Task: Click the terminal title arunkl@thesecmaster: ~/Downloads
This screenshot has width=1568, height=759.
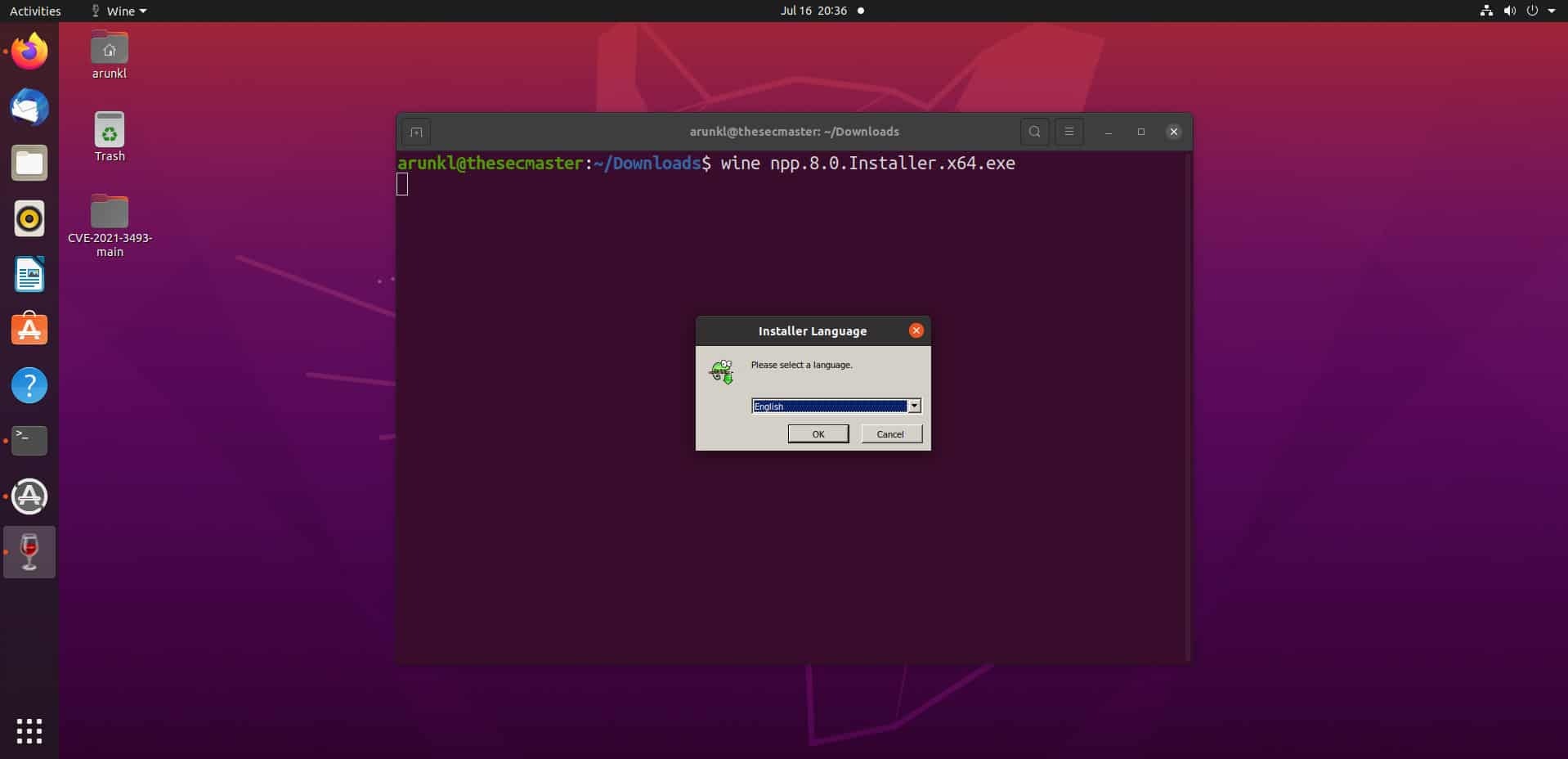Action: pyautogui.click(x=794, y=132)
